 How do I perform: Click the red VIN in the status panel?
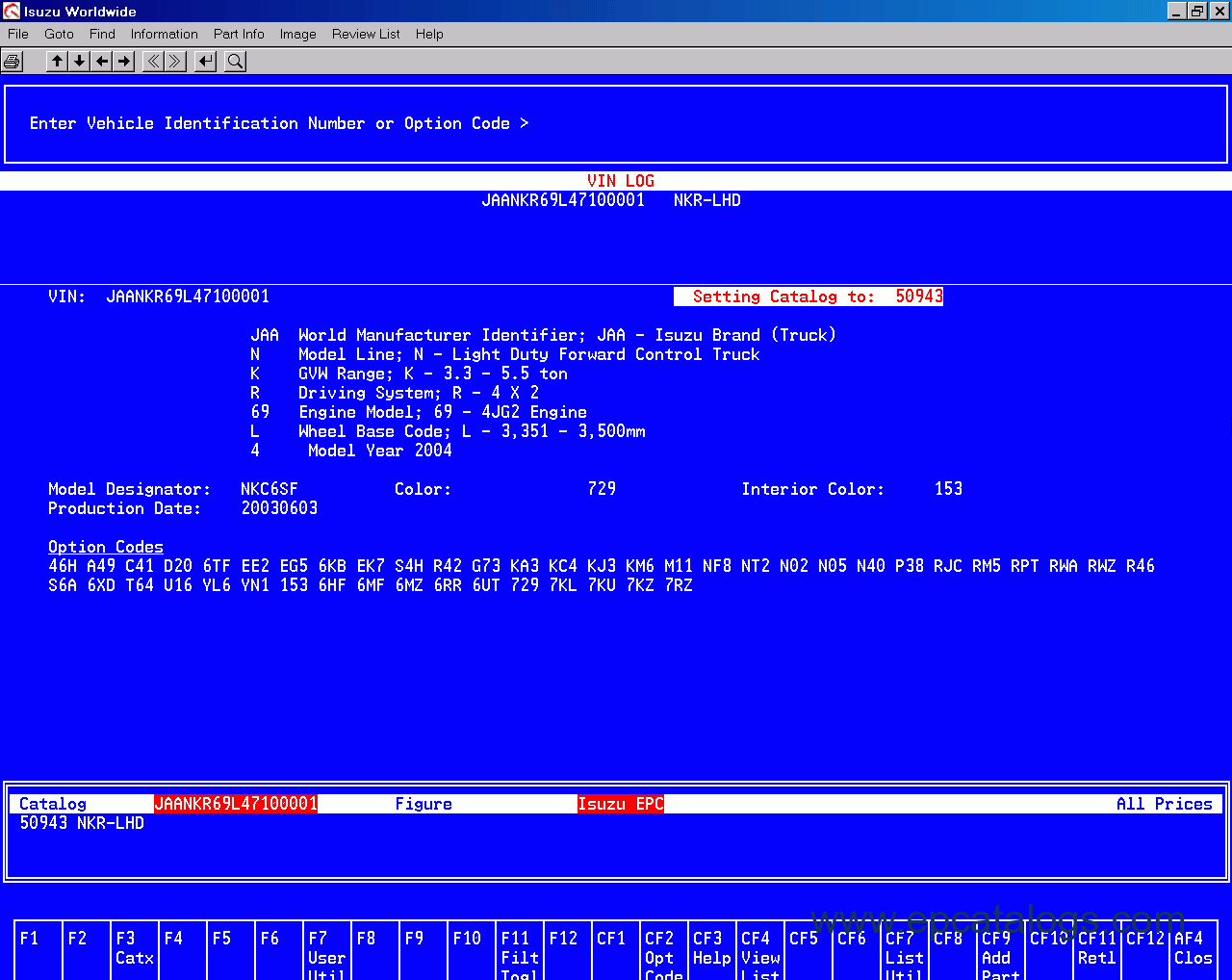tap(236, 804)
